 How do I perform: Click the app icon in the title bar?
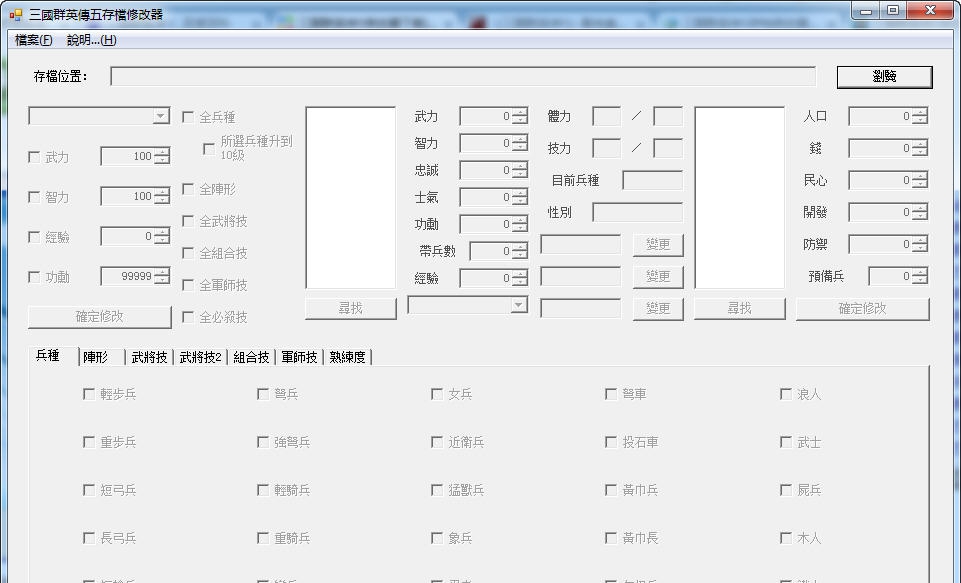[16, 14]
